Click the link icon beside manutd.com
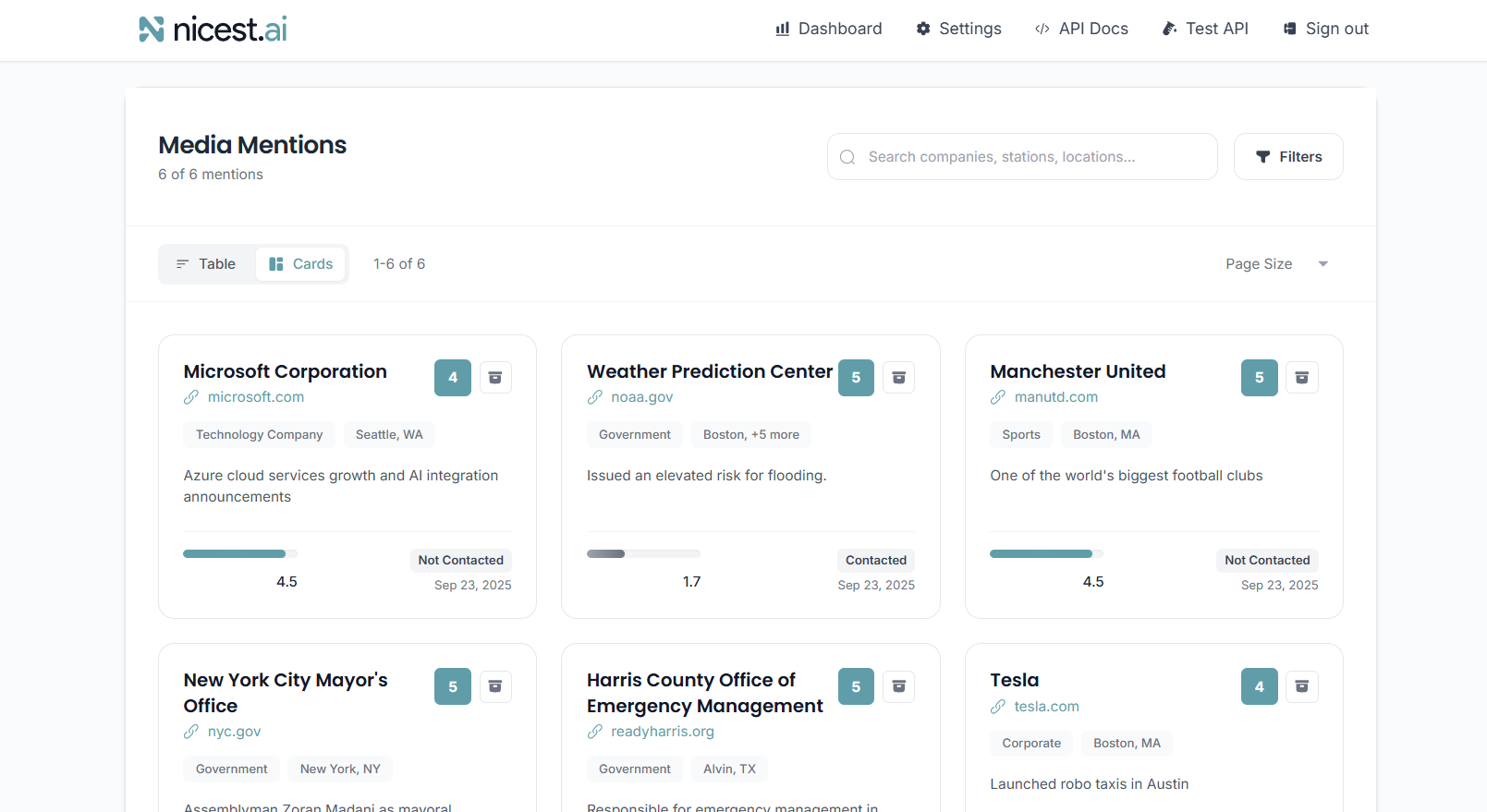Screen dimensions: 1487x812 (x=998, y=397)
